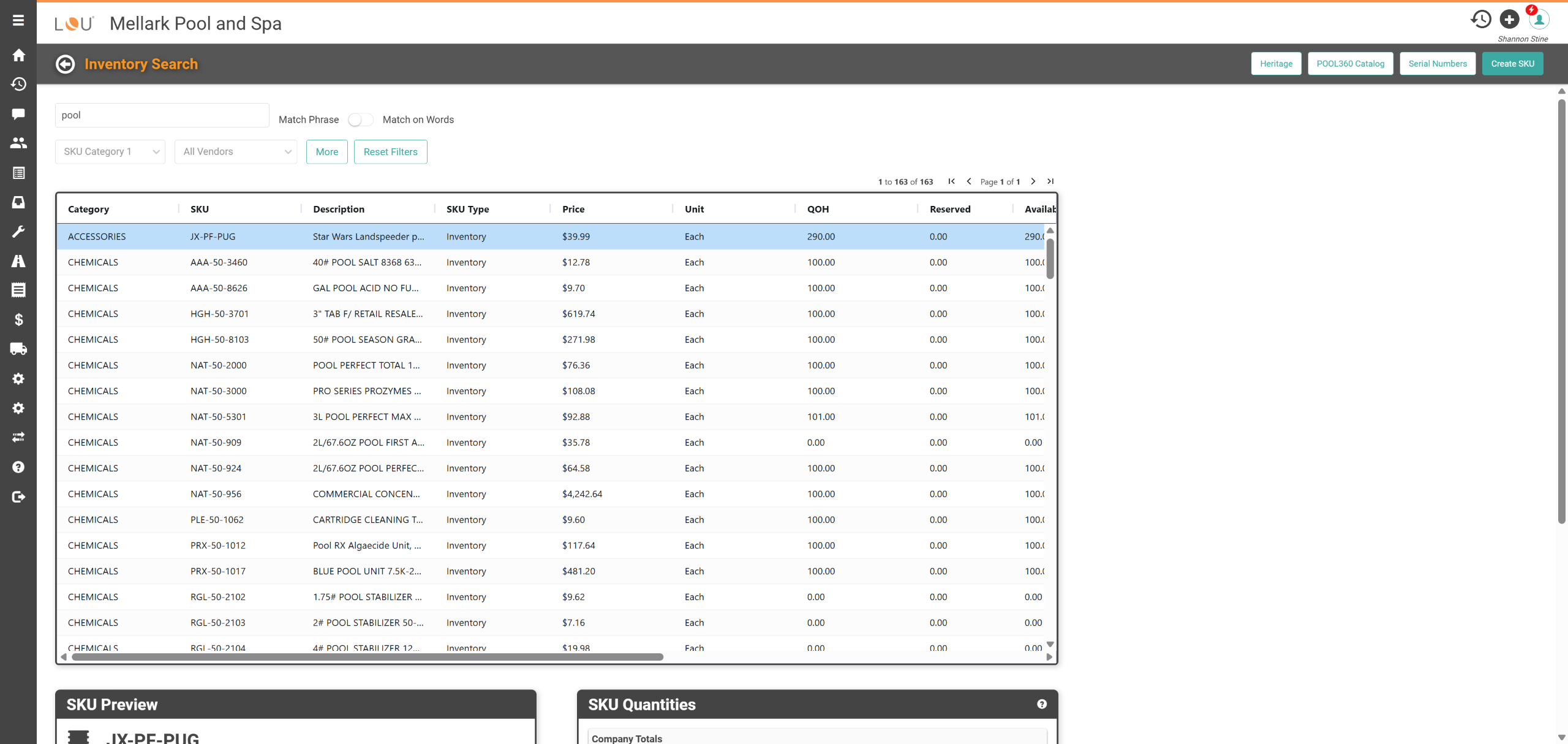1568x744 pixels.
Task: Click the Reset Filters button
Action: click(x=390, y=152)
